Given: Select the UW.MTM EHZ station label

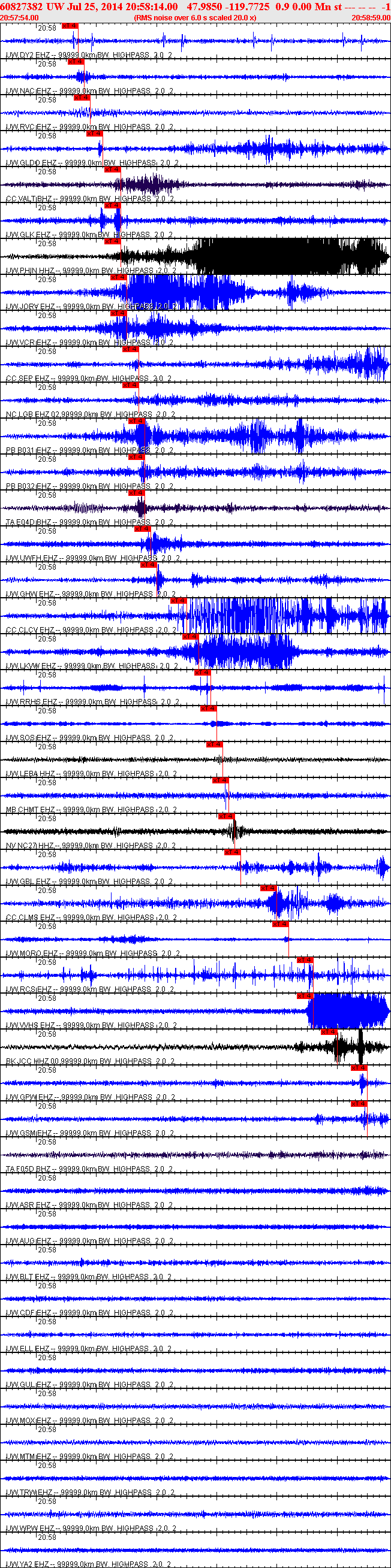Looking at the screenshot, I should click(90, 1456).
